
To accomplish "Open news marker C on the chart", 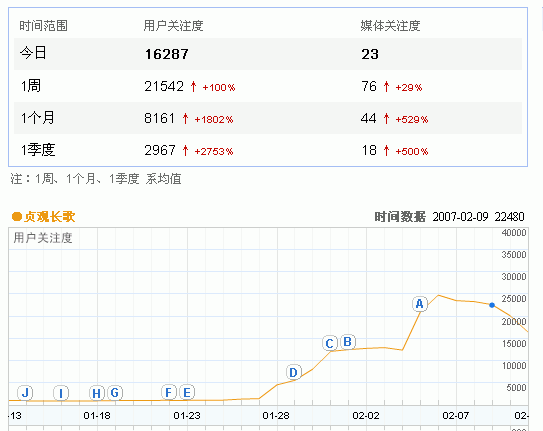I will click(x=330, y=343).
